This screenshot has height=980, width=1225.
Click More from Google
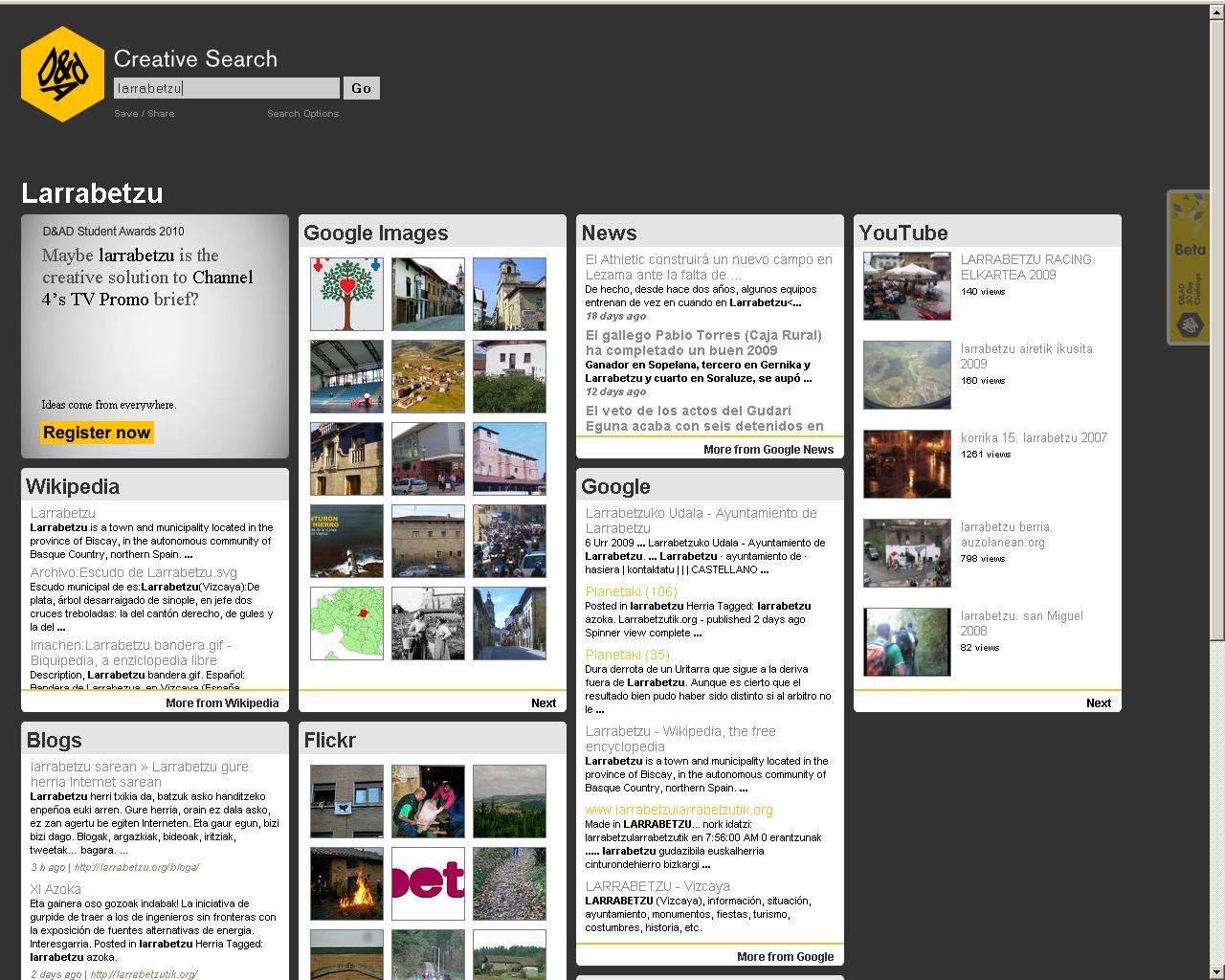(x=786, y=957)
